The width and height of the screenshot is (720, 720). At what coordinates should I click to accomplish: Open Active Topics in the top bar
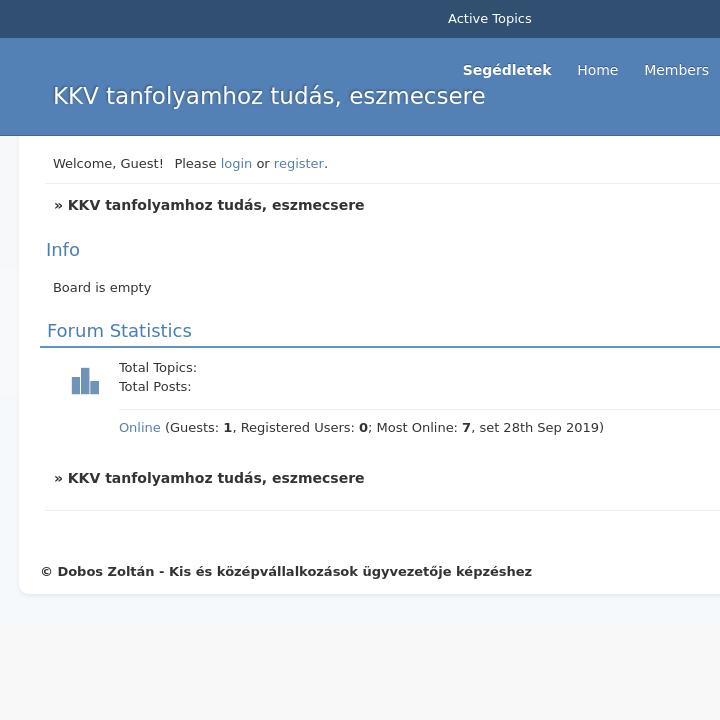[489, 19]
